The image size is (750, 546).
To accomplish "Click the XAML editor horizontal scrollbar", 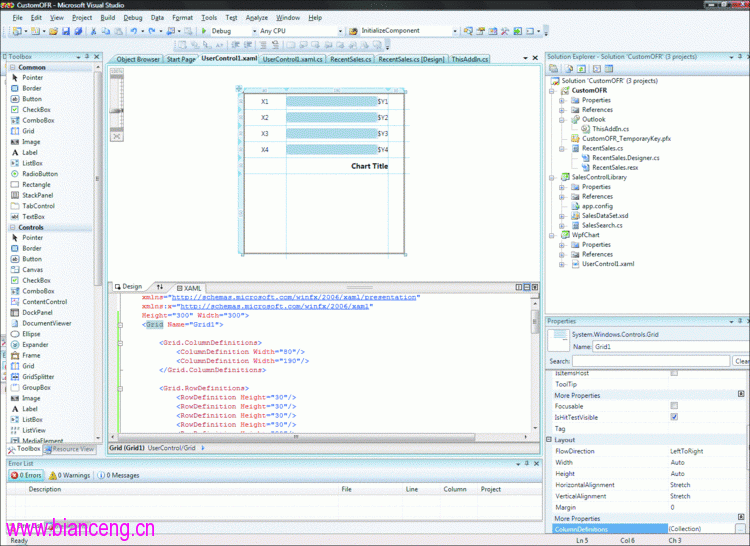I will [296, 437].
